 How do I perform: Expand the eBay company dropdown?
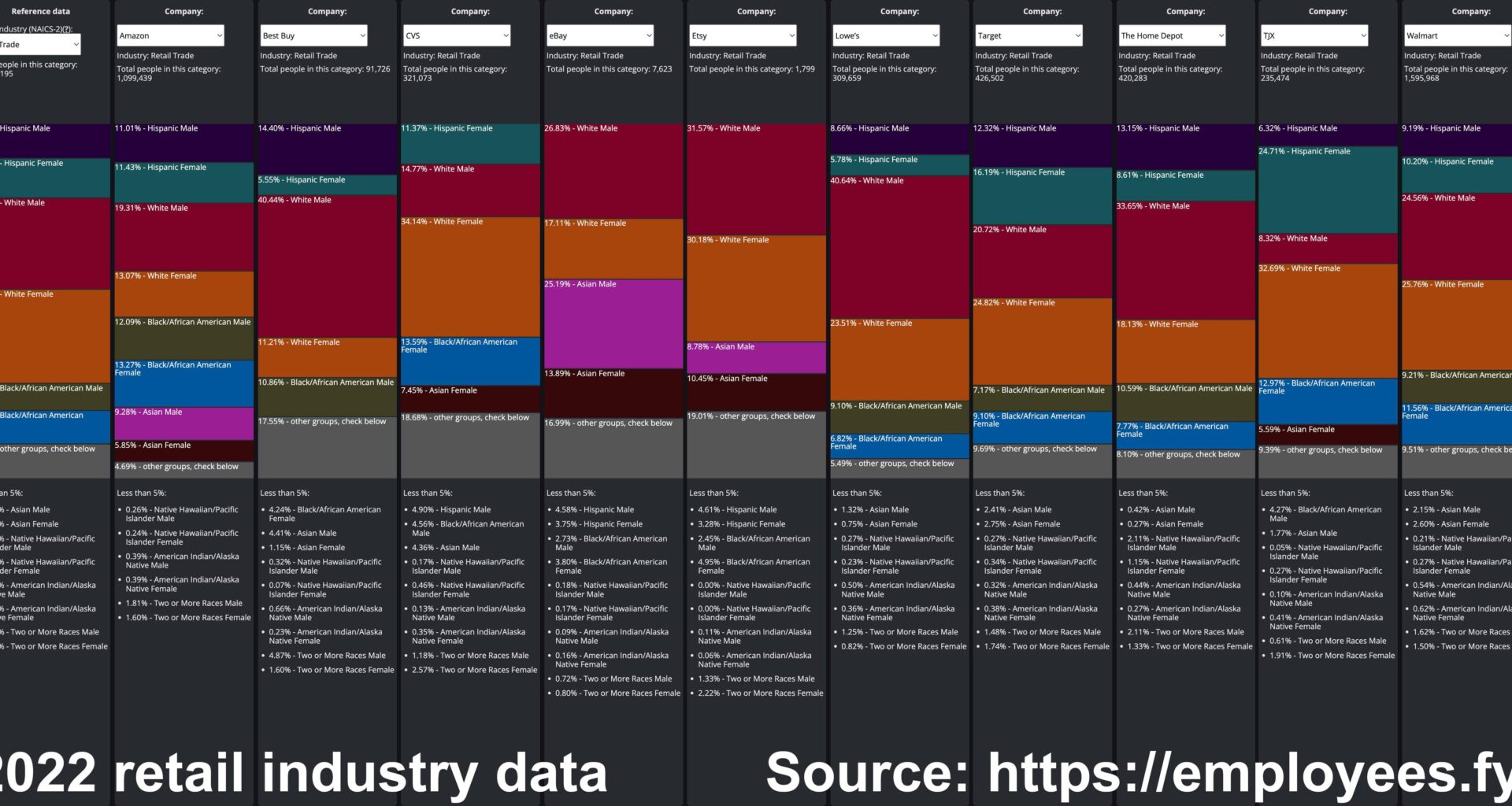(x=600, y=35)
